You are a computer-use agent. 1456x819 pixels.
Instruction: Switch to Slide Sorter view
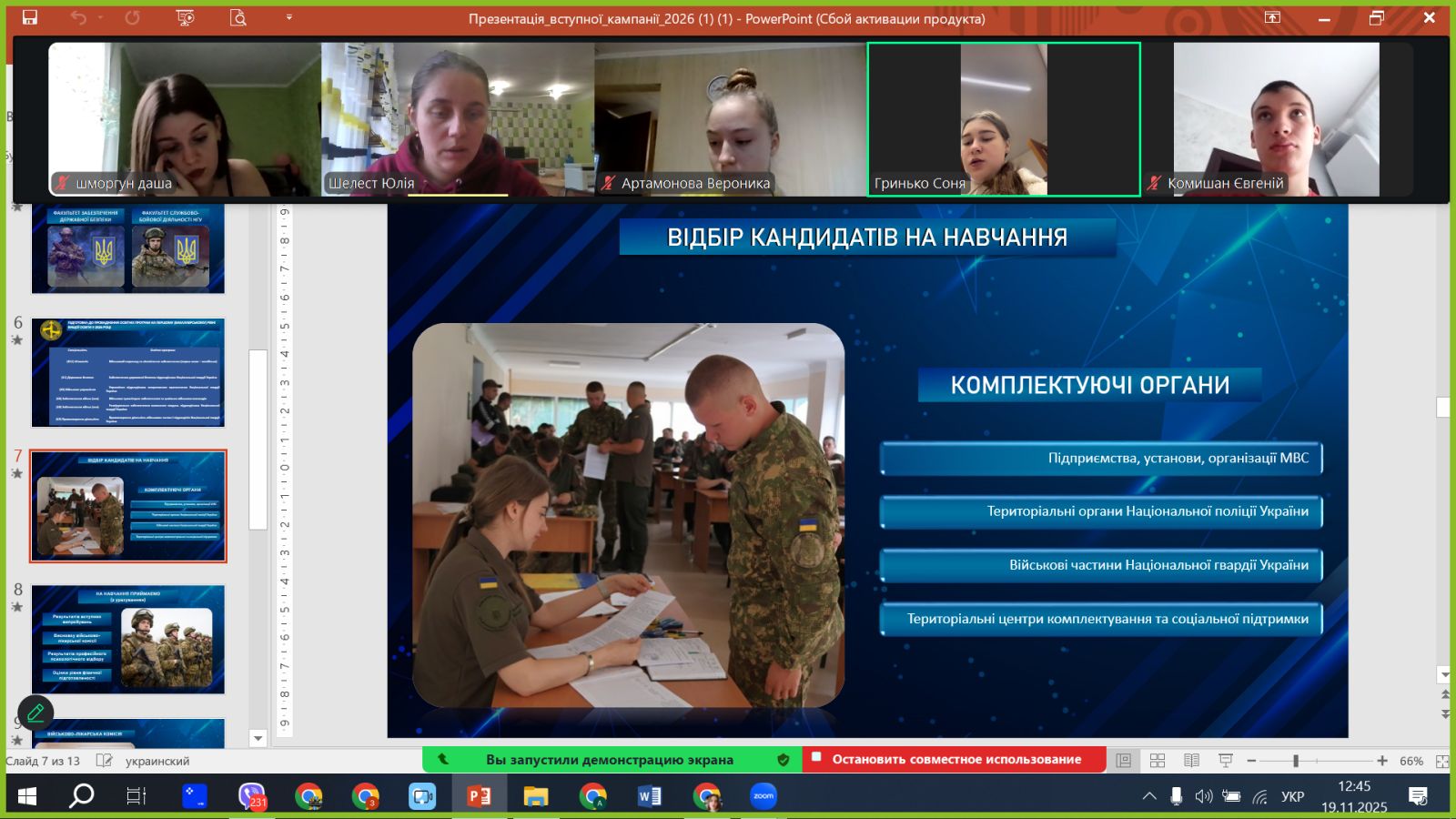(x=1158, y=761)
